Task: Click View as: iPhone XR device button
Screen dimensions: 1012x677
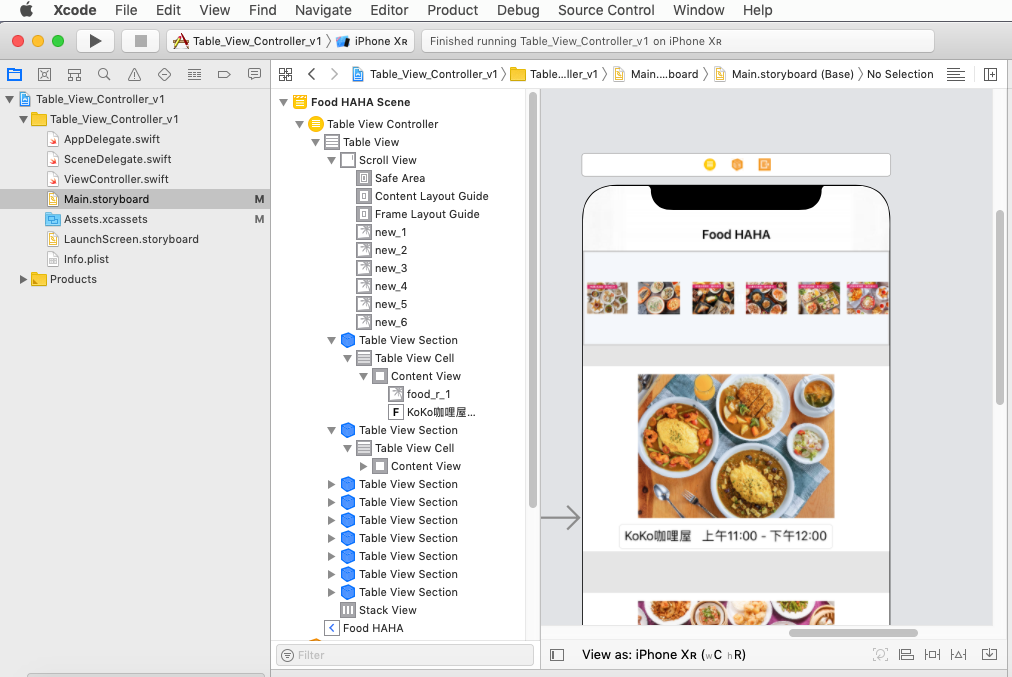Action: tap(663, 654)
